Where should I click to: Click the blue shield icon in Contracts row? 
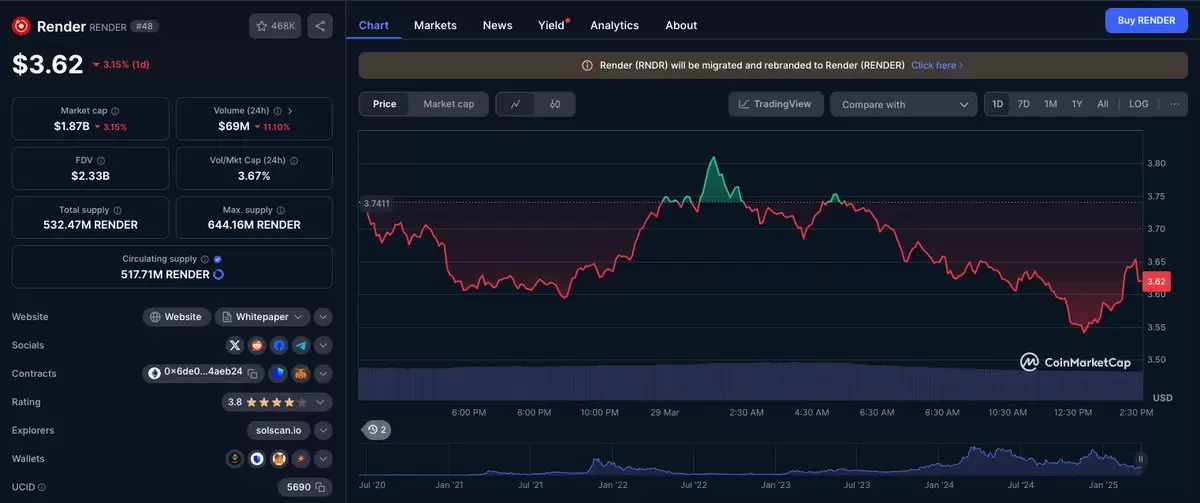coord(279,373)
